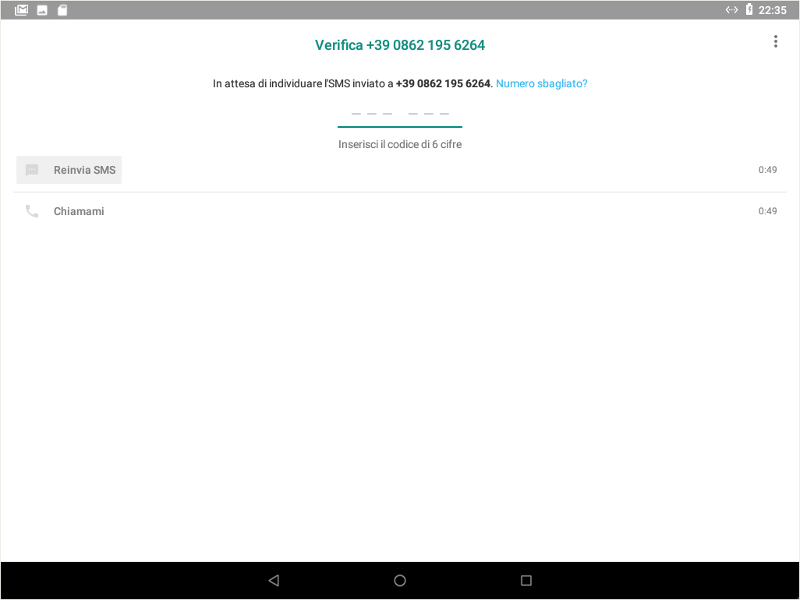The image size is (800, 600).
Task: Tap the 6-digit code entry field
Action: click(x=400, y=113)
